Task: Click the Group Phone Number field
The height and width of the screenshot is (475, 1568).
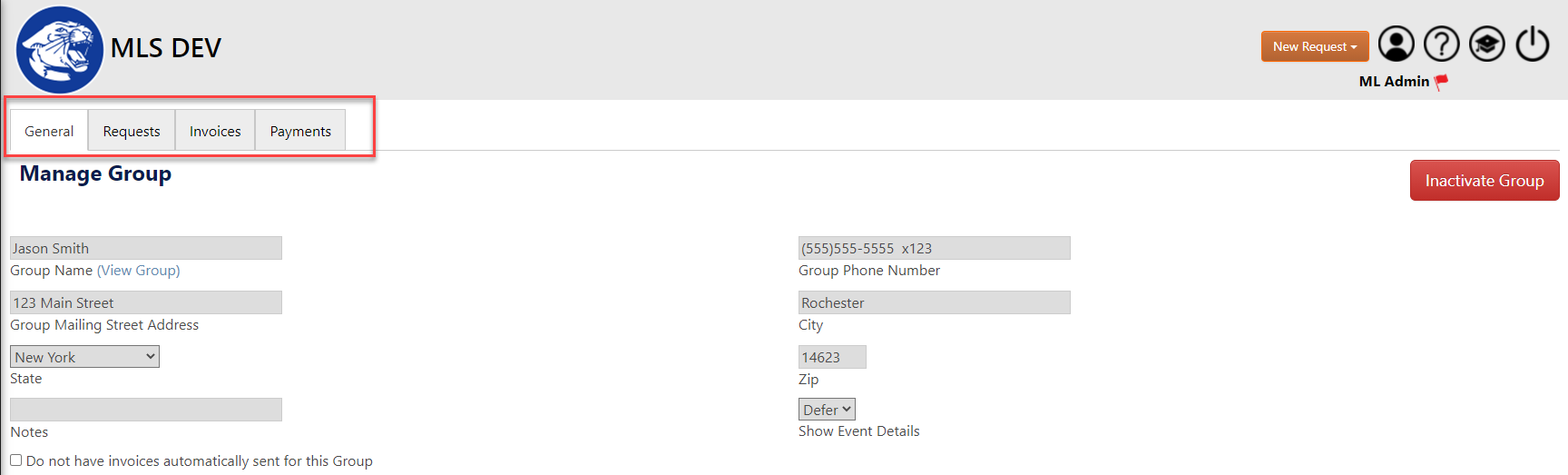Action: click(935, 248)
